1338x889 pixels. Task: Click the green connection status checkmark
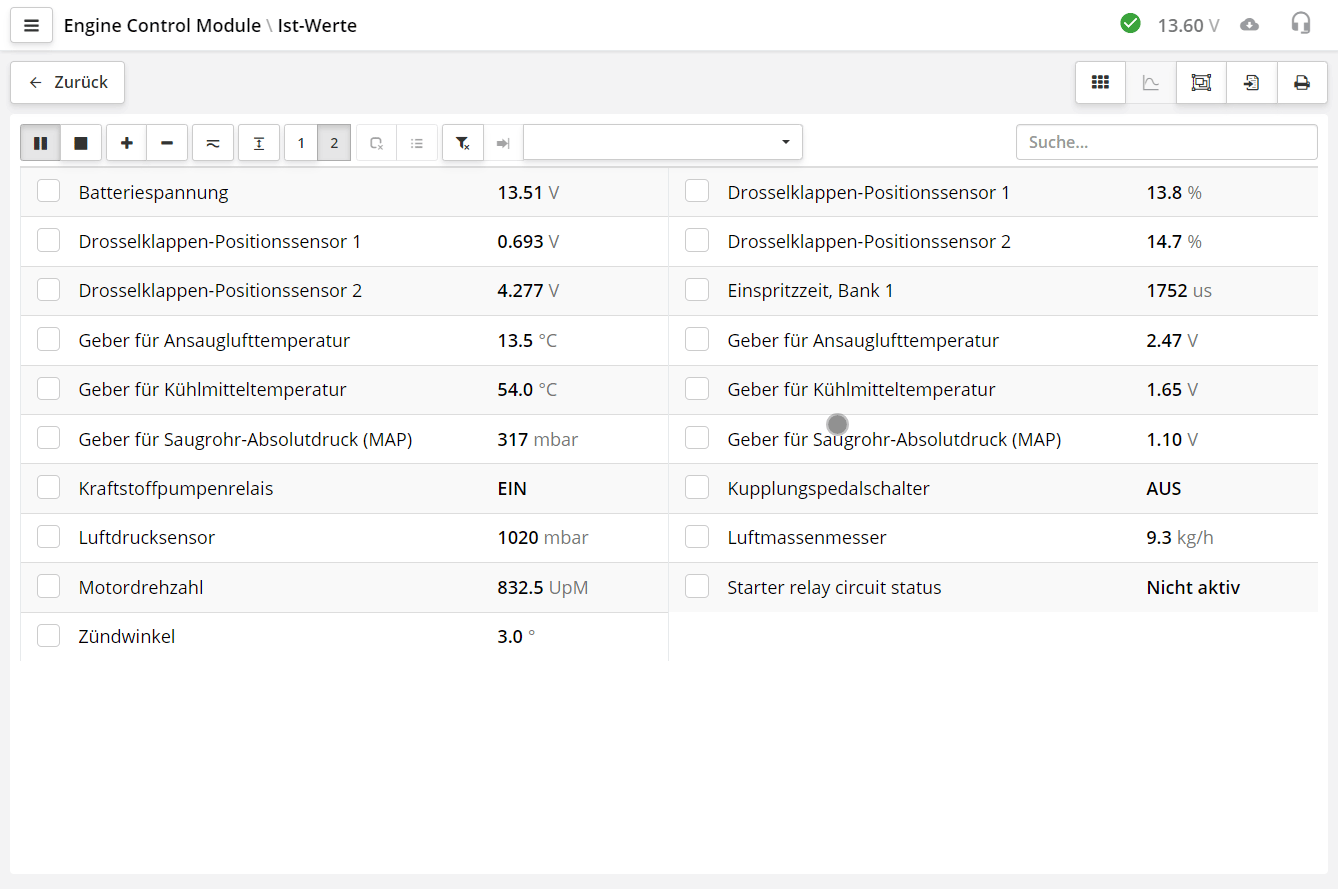coord(1131,22)
